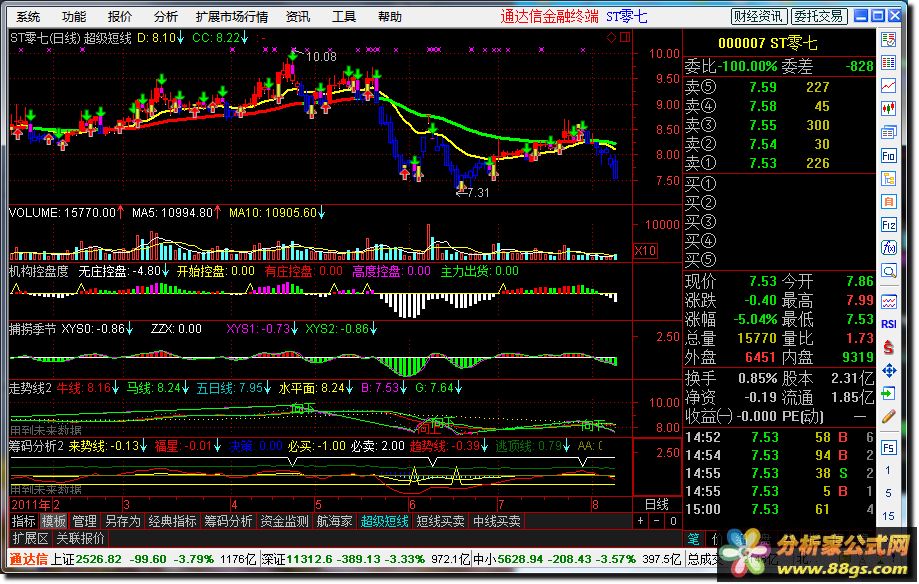Click the 财经资讯 button

point(758,16)
